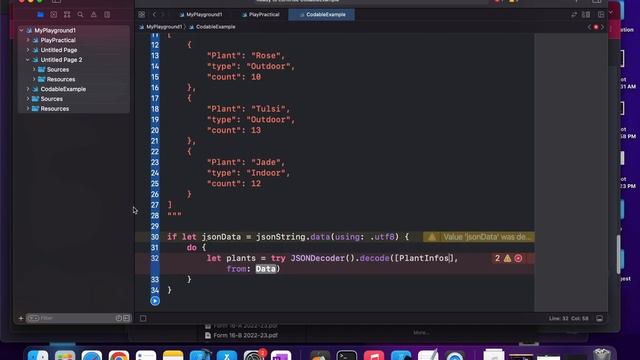This screenshot has width=640, height=360.
Task: Expand the Untitled Page item
Action: (28, 50)
